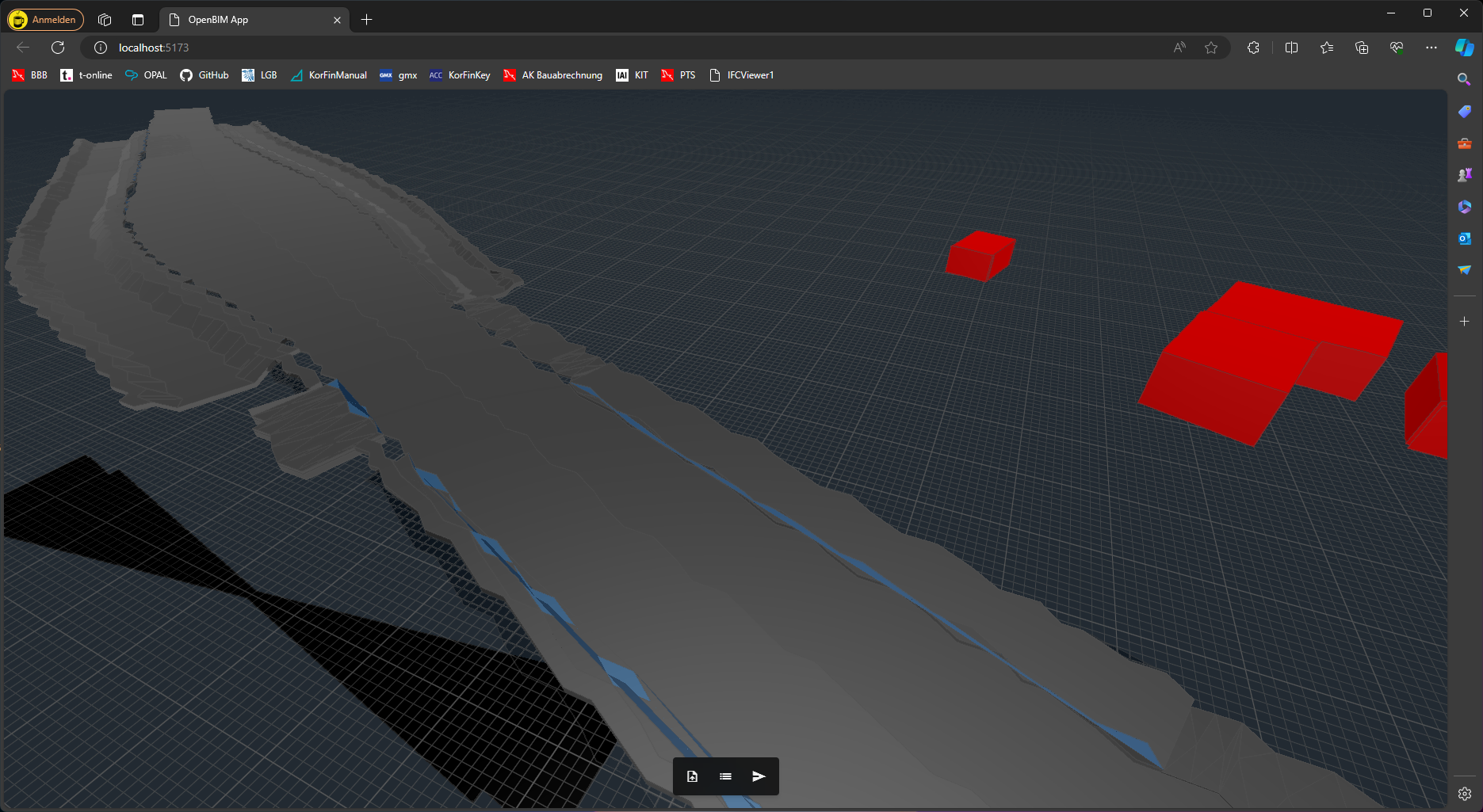This screenshot has height=812, width=1483.
Task: Click the Anmelden profile button
Action: click(x=45, y=20)
